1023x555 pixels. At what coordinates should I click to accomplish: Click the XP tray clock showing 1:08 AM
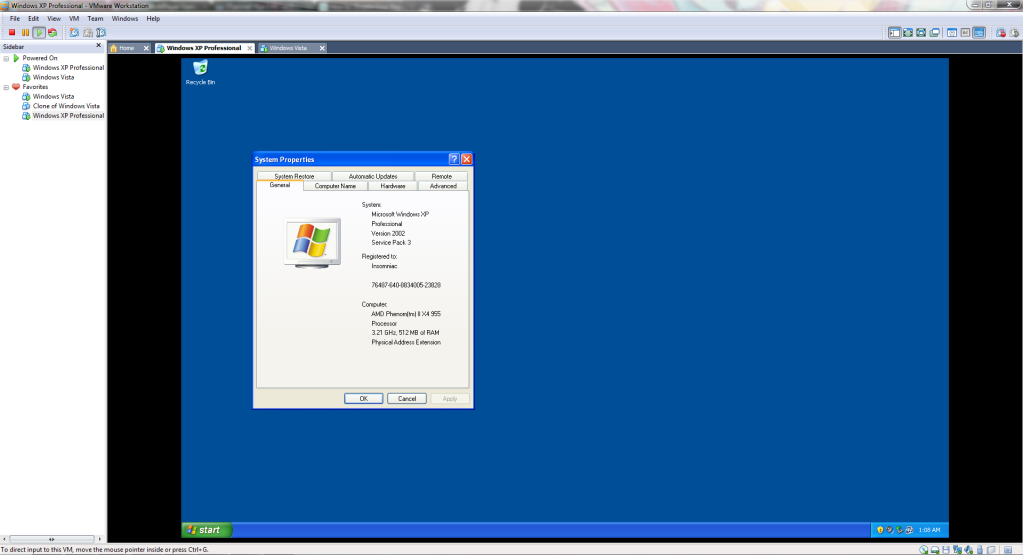[929, 530]
